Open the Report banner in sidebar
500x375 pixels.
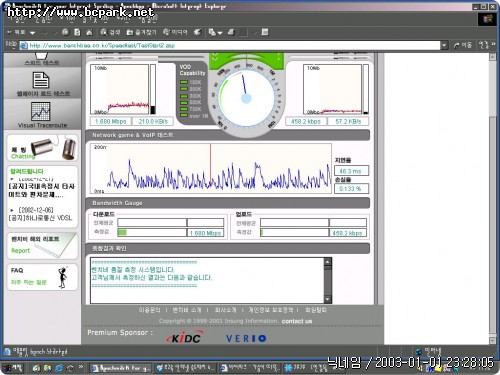tap(42, 246)
